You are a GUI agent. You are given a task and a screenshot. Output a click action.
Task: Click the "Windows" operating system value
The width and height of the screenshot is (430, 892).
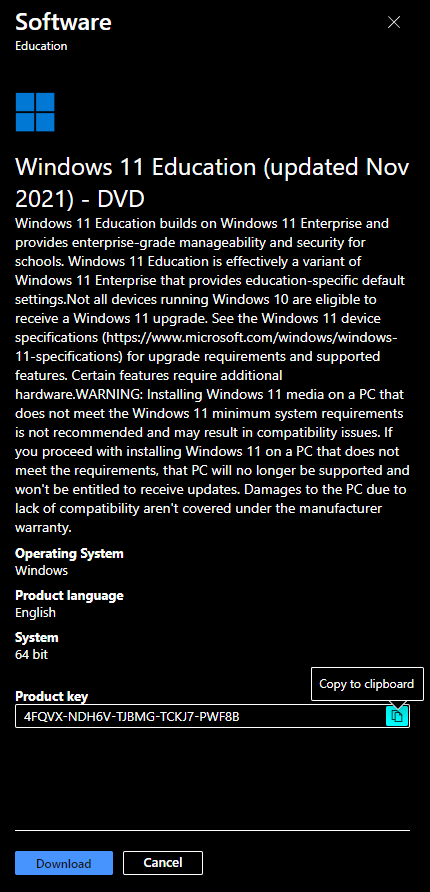42,571
